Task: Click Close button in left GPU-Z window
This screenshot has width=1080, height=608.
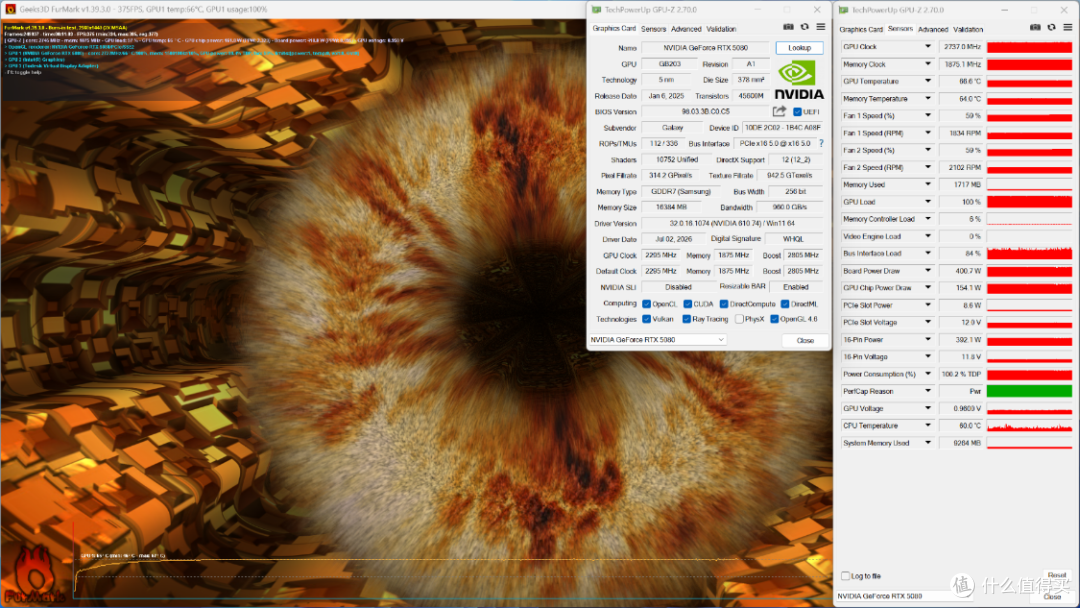Action: pos(805,340)
